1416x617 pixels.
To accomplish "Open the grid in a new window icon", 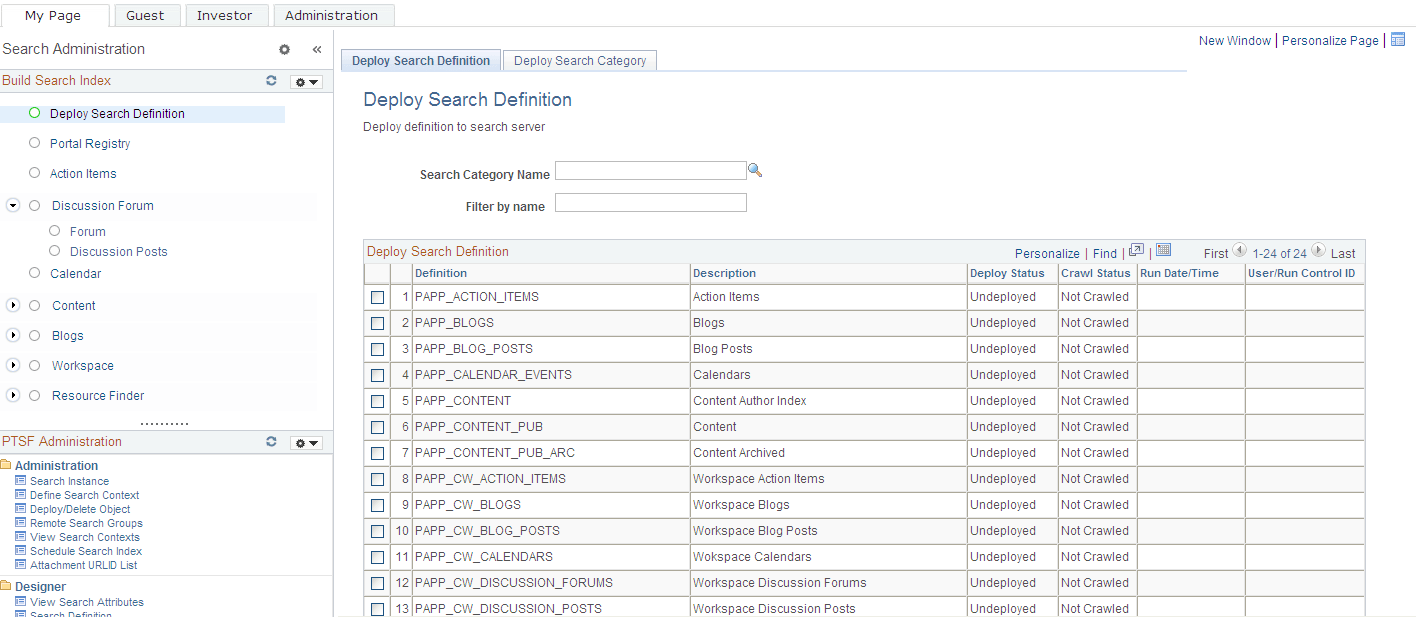I will pos(1136,252).
